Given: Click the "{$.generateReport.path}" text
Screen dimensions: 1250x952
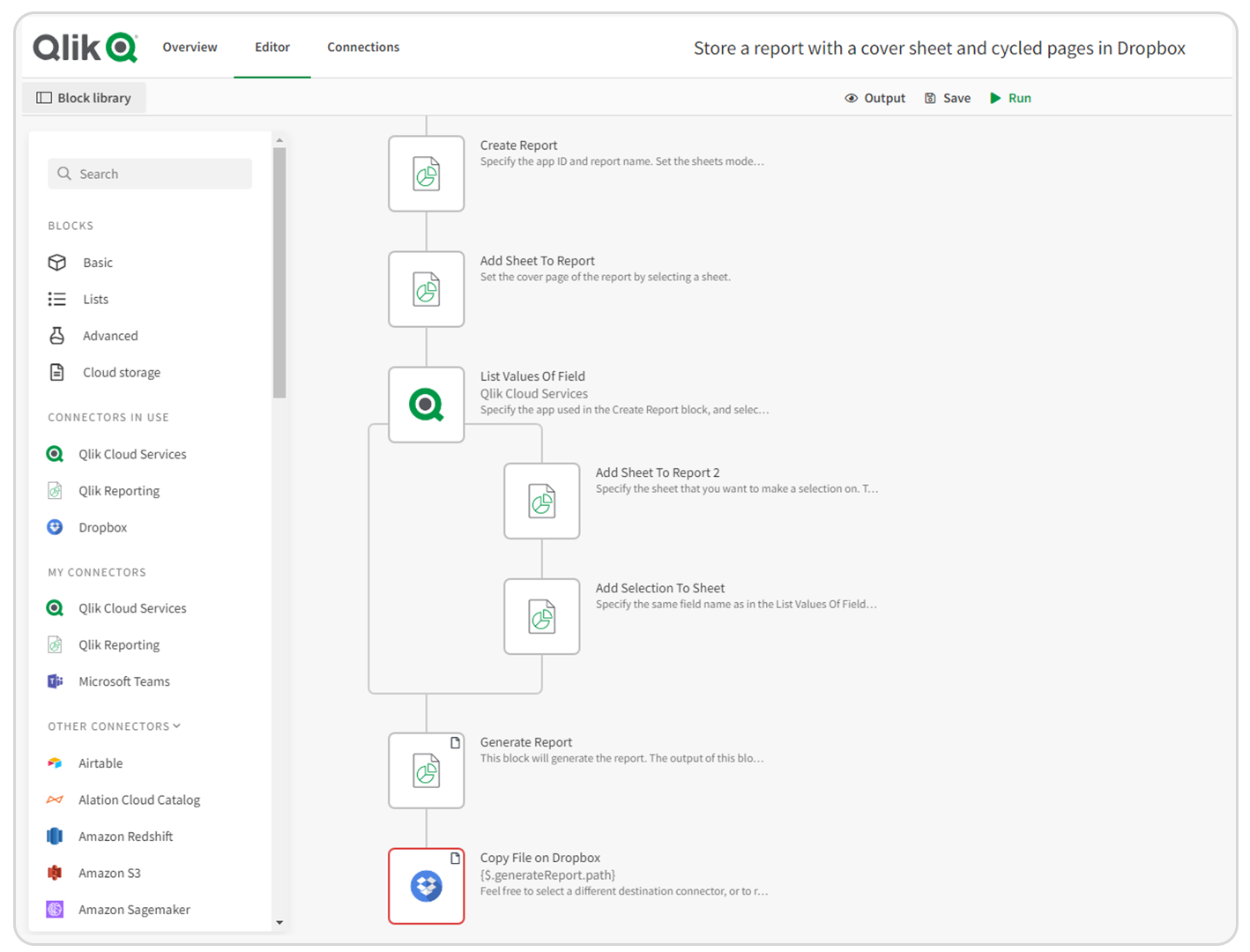Looking at the screenshot, I should [547, 875].
